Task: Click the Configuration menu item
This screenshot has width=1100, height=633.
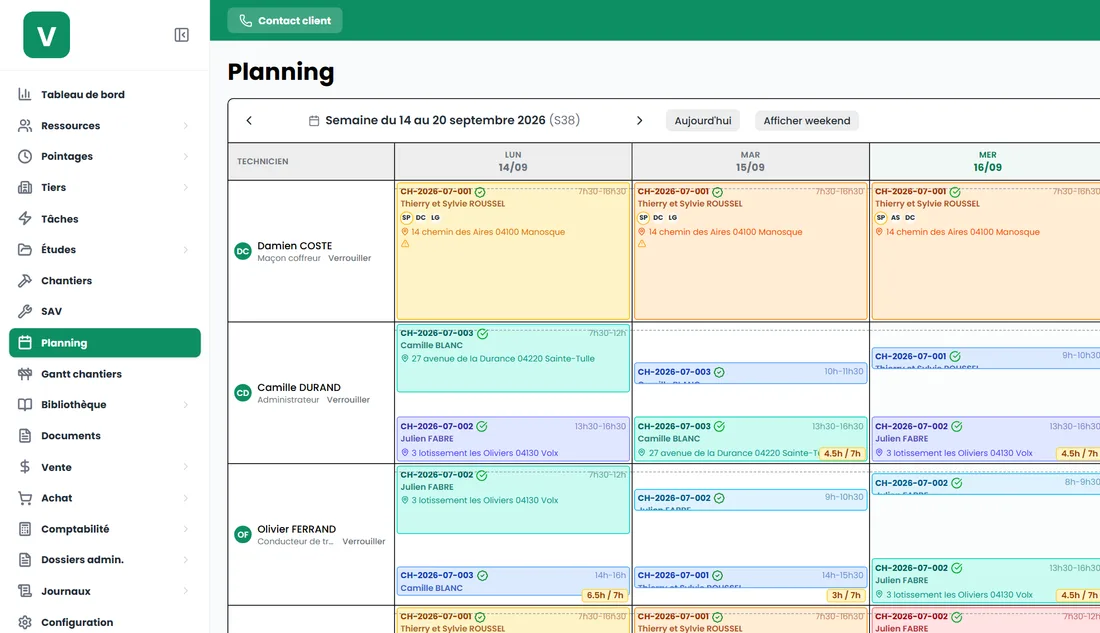Action: pyautogui.click(x=105, y=622)
